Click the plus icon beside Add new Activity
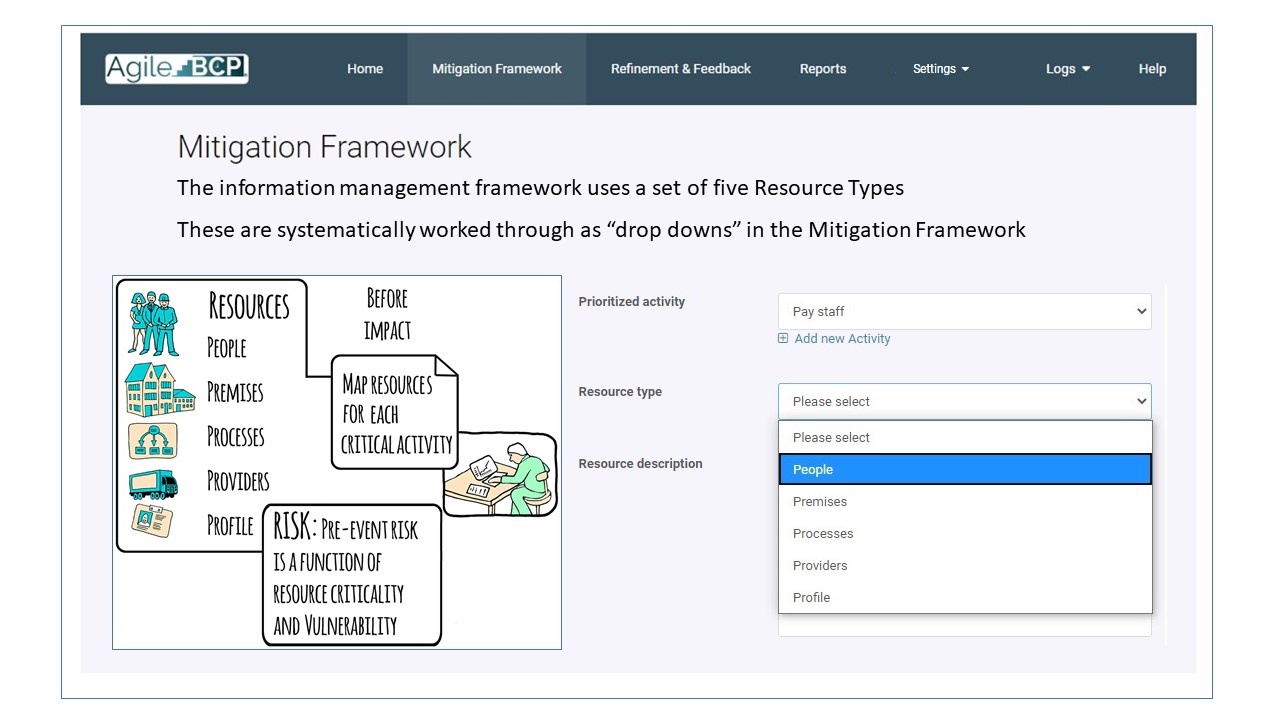This screenshot has height=720, width=1280. 783,339
